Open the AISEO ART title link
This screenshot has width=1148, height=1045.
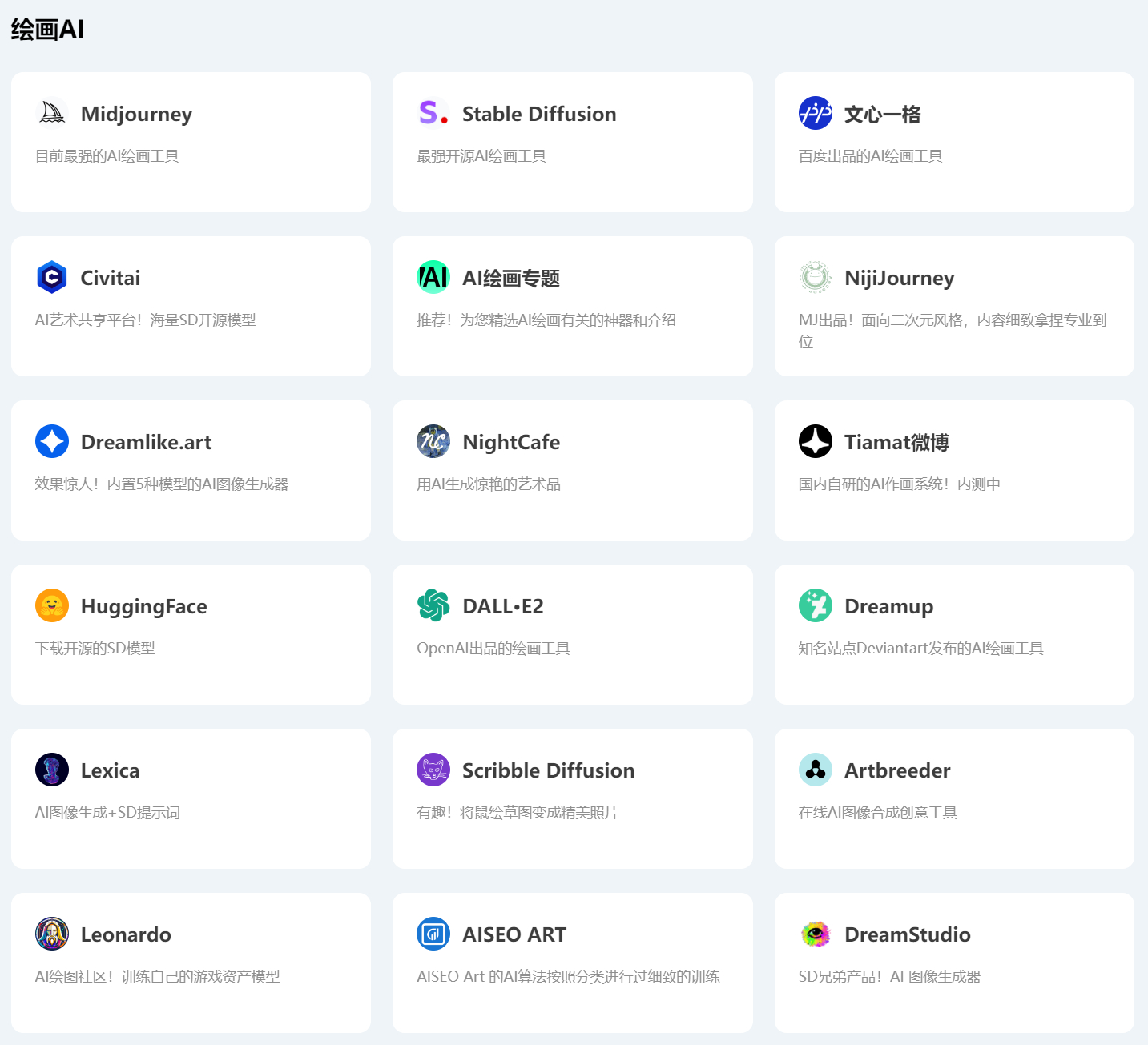click(514, 934)
